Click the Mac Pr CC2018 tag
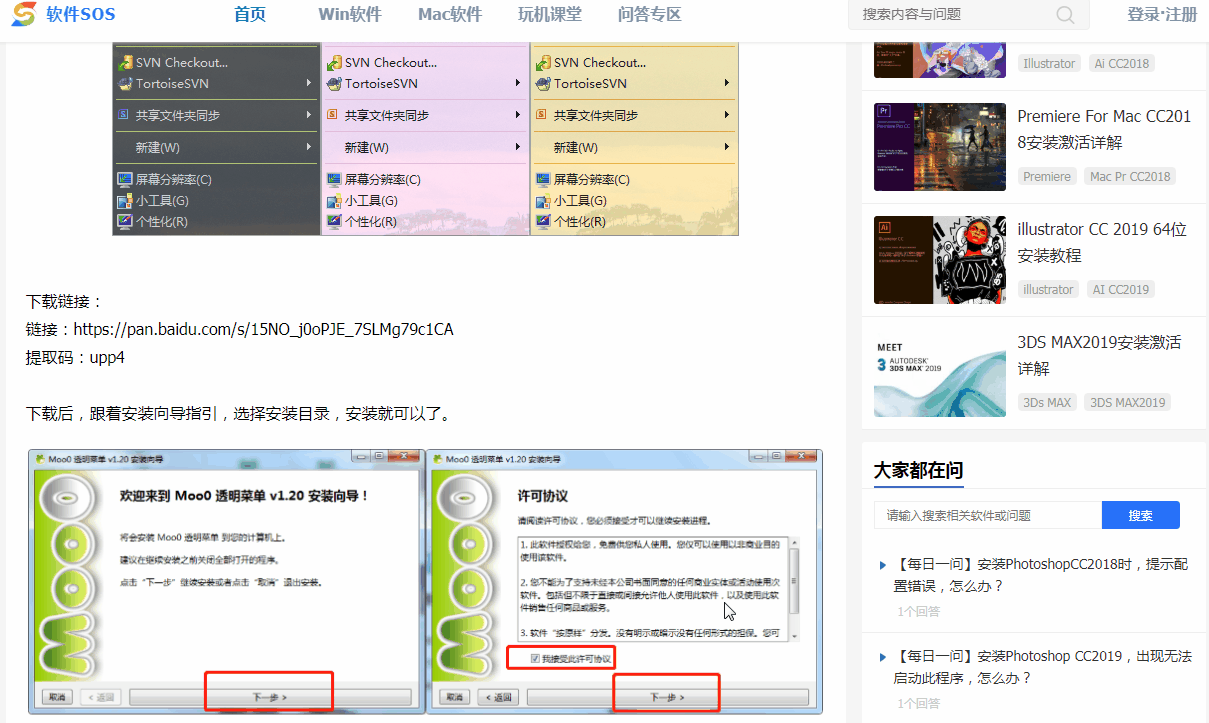Viewport: 1209px width, 723px height. pyautogui.click(x=1130, y=176)
